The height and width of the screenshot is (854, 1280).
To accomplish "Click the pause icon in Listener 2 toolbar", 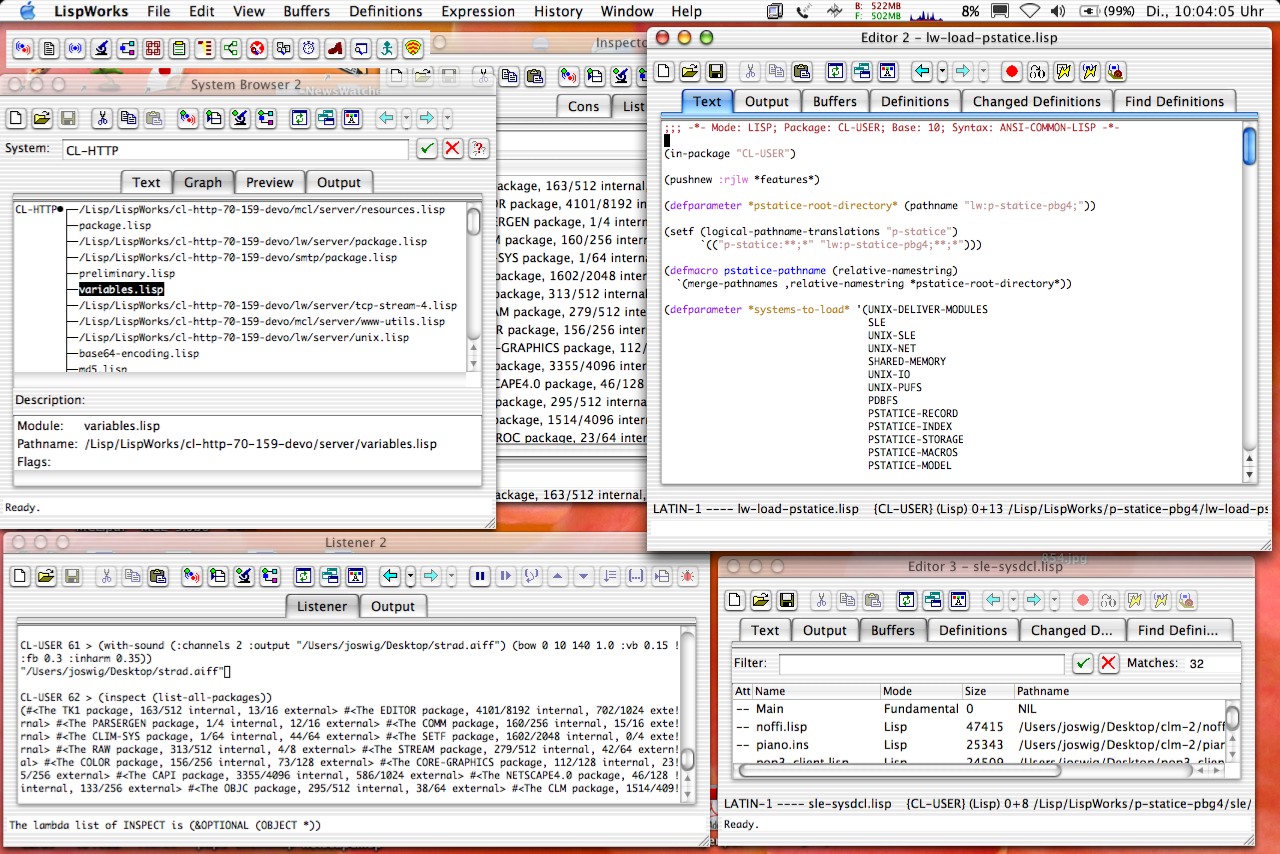I will [480, 576].
